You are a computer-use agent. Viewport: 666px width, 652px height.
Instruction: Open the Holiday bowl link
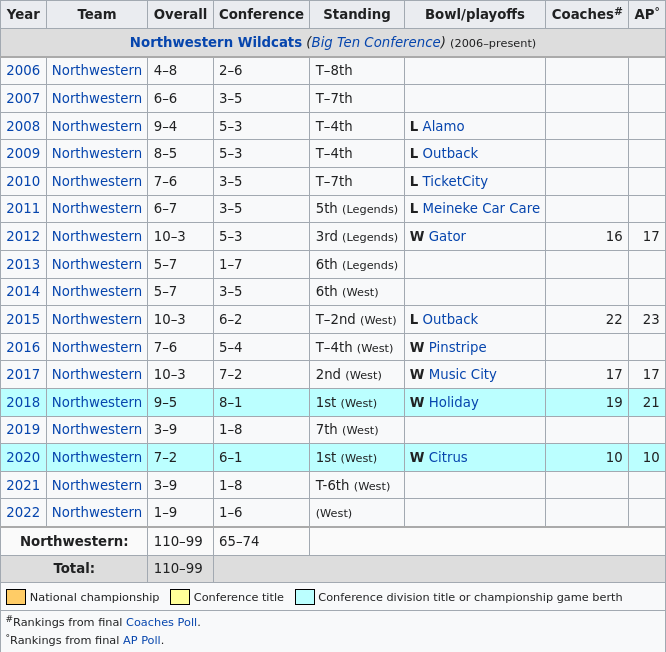tap(453, 402)
